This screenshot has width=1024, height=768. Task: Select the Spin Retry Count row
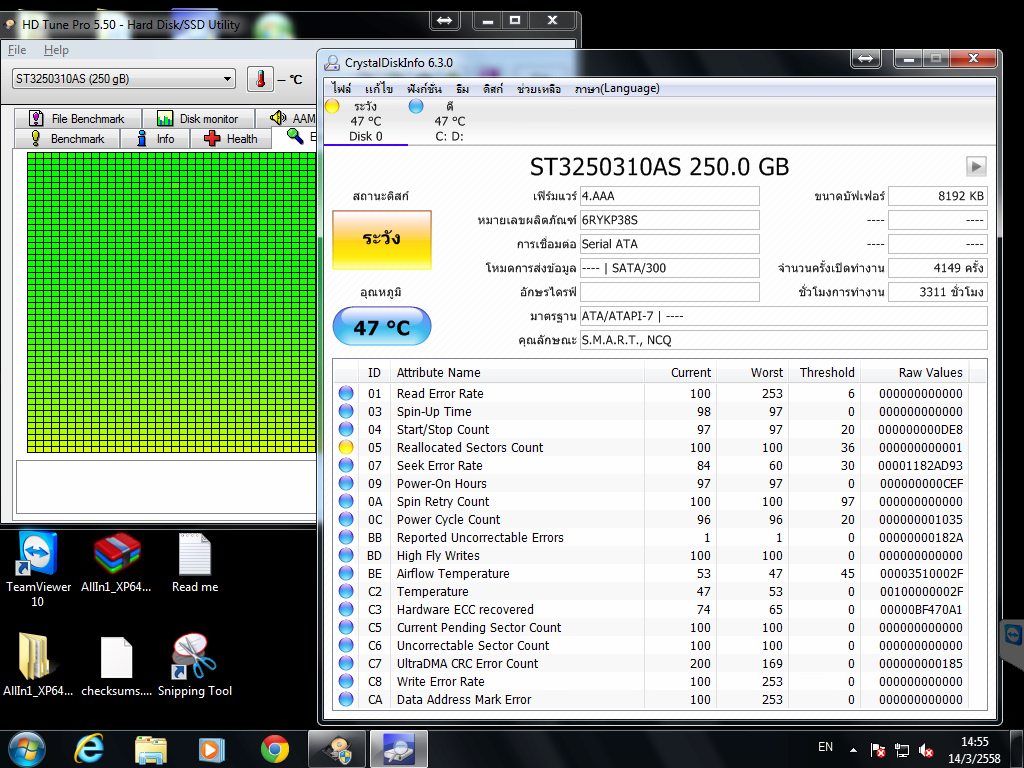coord(652,502)
